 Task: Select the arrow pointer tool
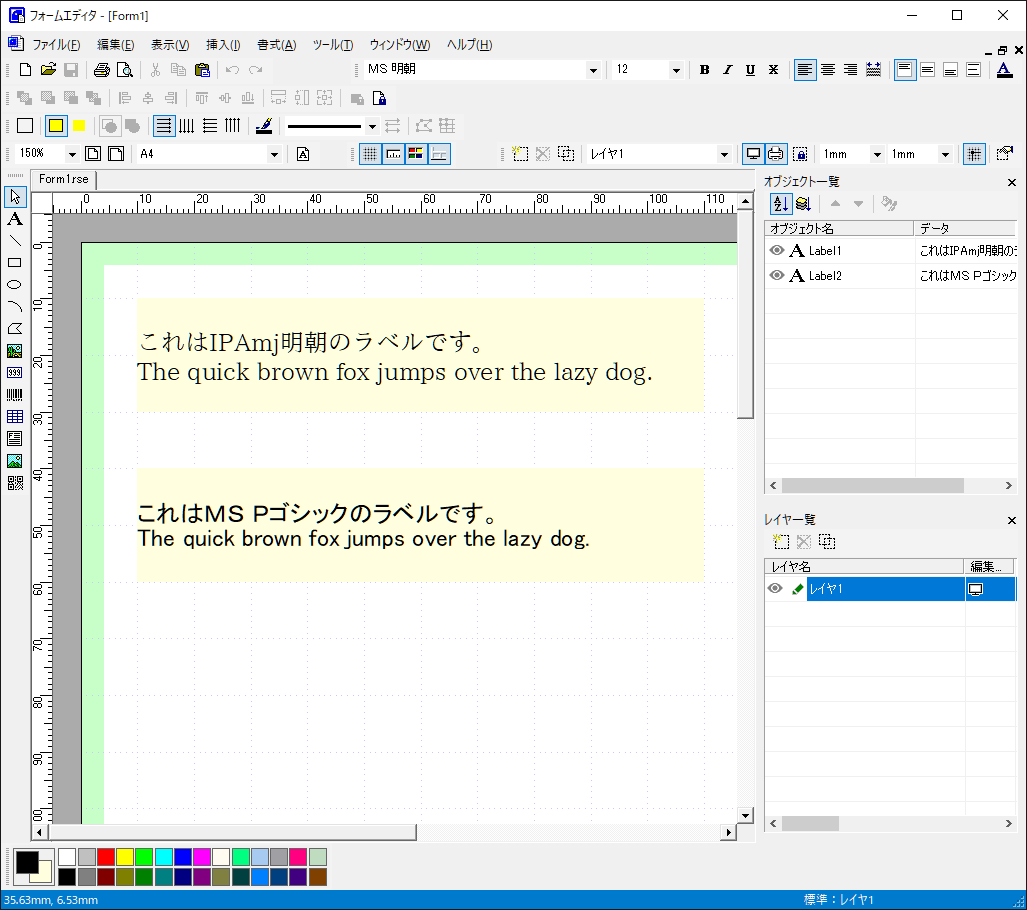pyautogui.click(x=14, y=197)
